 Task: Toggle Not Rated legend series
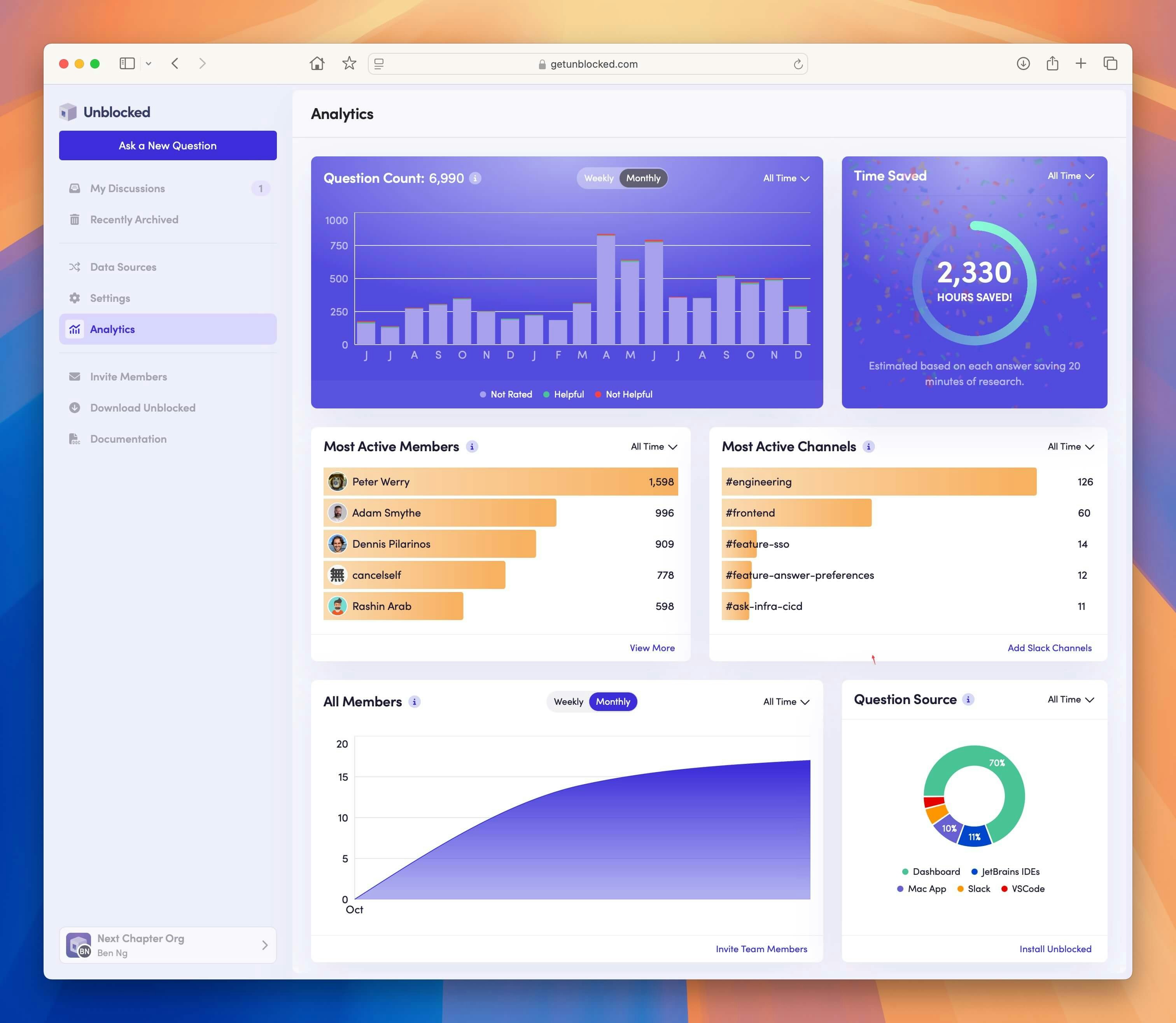pos(506,394)
